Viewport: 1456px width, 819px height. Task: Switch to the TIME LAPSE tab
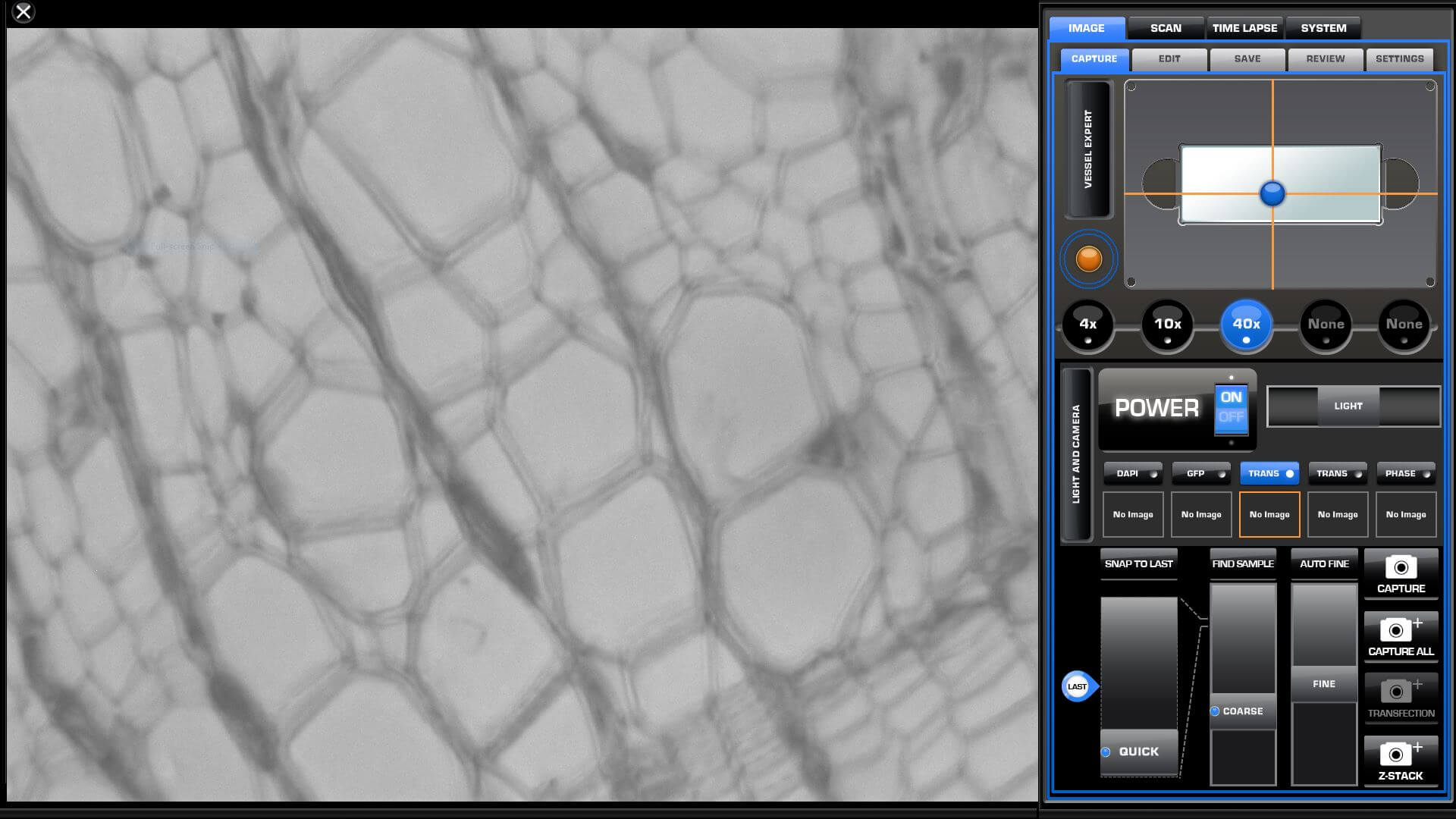[x=1244, y=27]
